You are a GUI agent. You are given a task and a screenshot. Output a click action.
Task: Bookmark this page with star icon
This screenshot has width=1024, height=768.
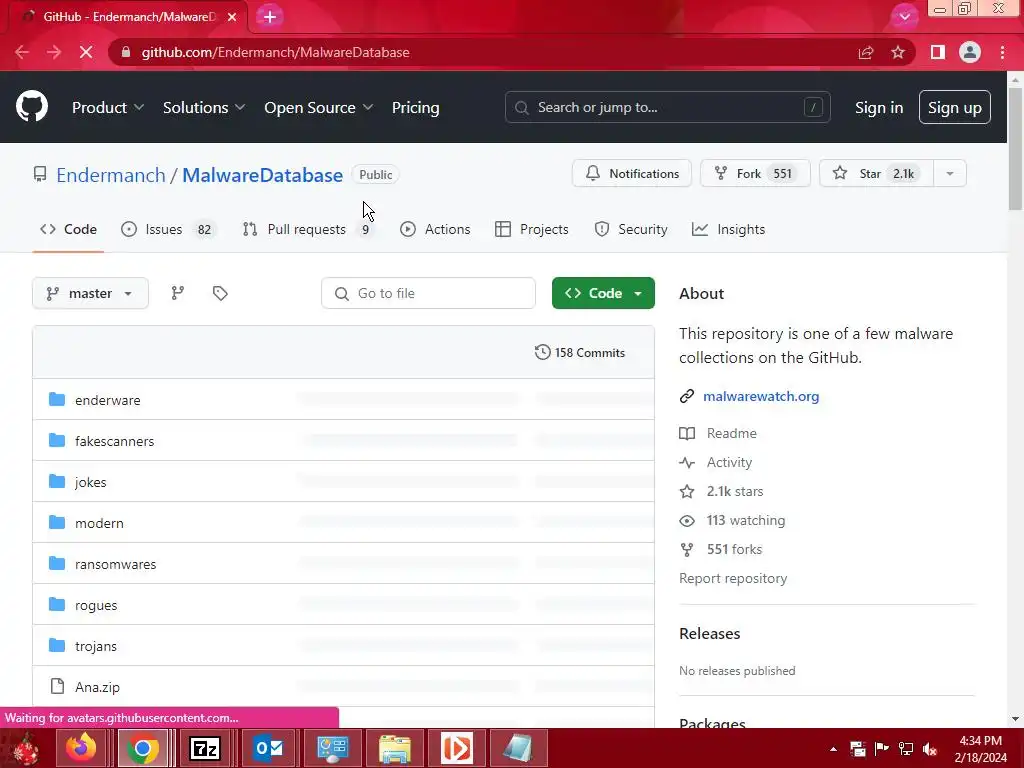pyautogui.click(x=898, y=52)
